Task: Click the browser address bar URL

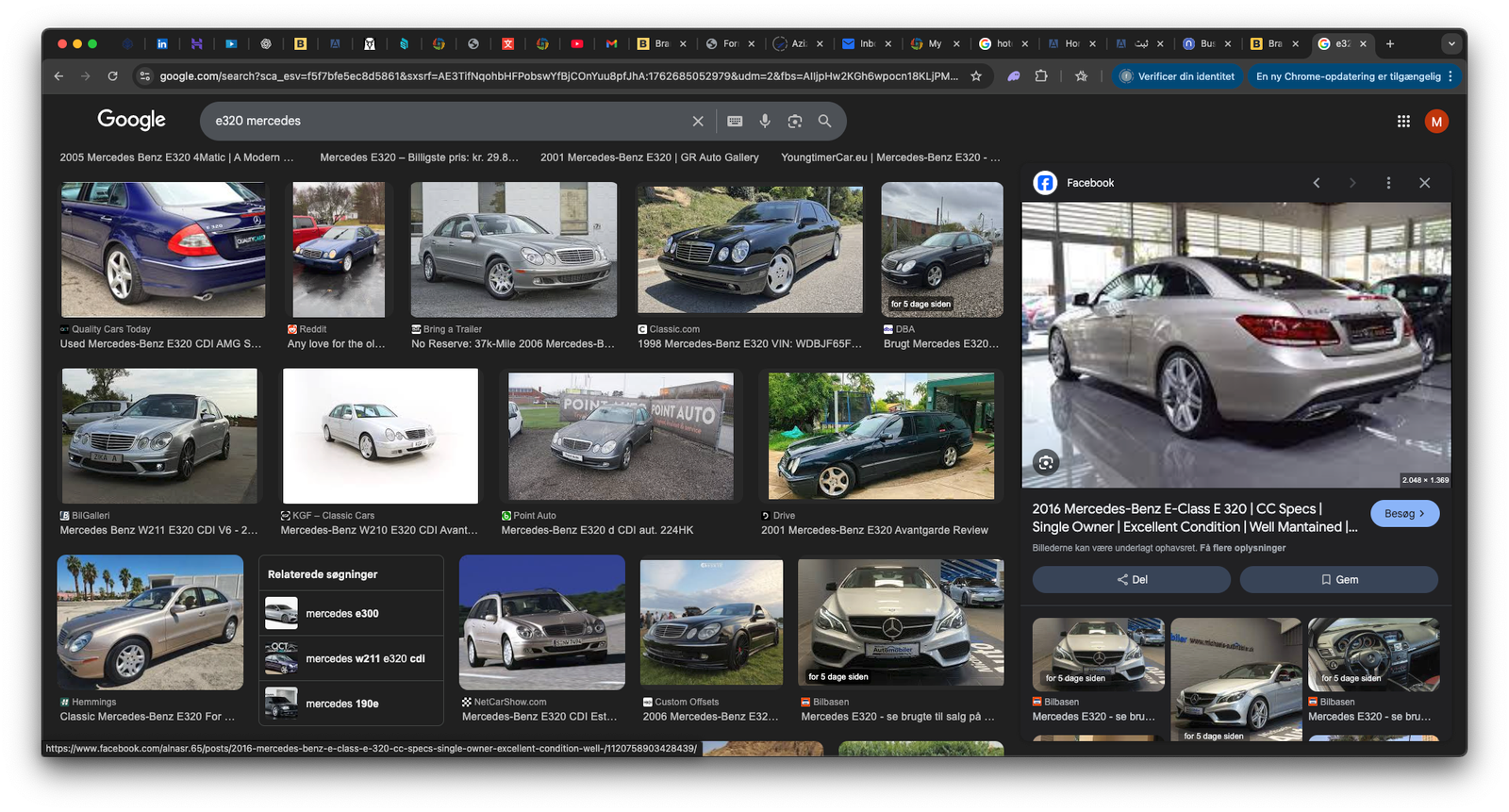Action: [558, 76]
